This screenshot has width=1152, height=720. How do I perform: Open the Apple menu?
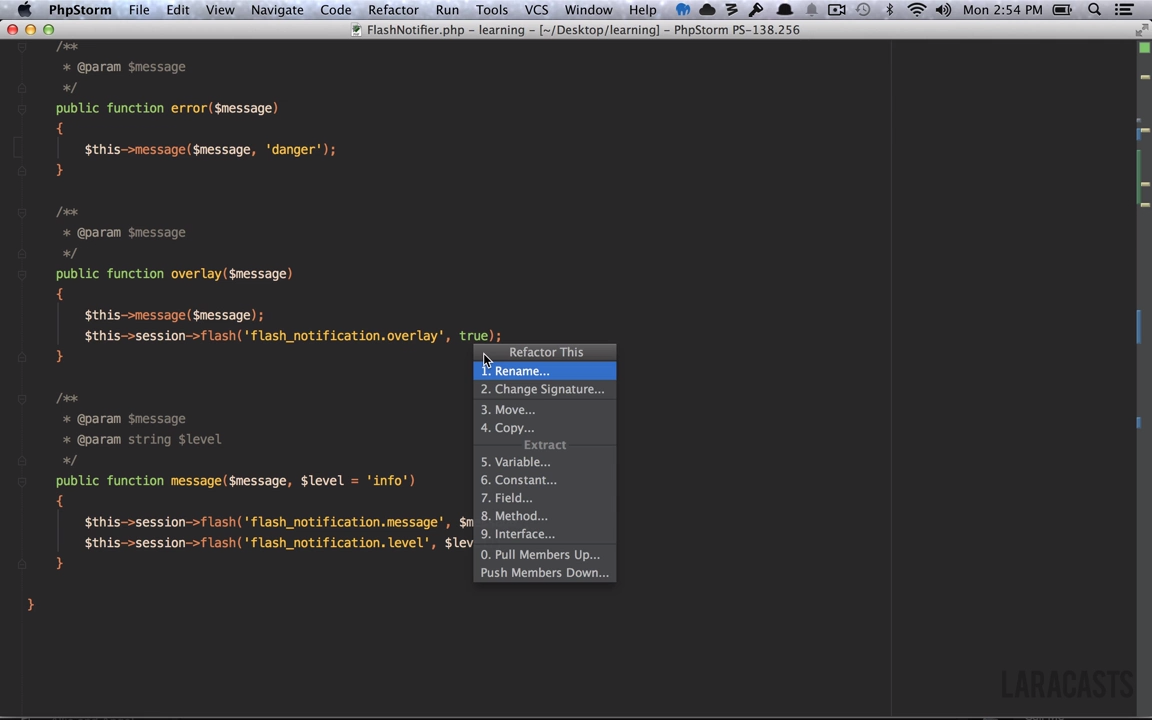tap(24, 10)
